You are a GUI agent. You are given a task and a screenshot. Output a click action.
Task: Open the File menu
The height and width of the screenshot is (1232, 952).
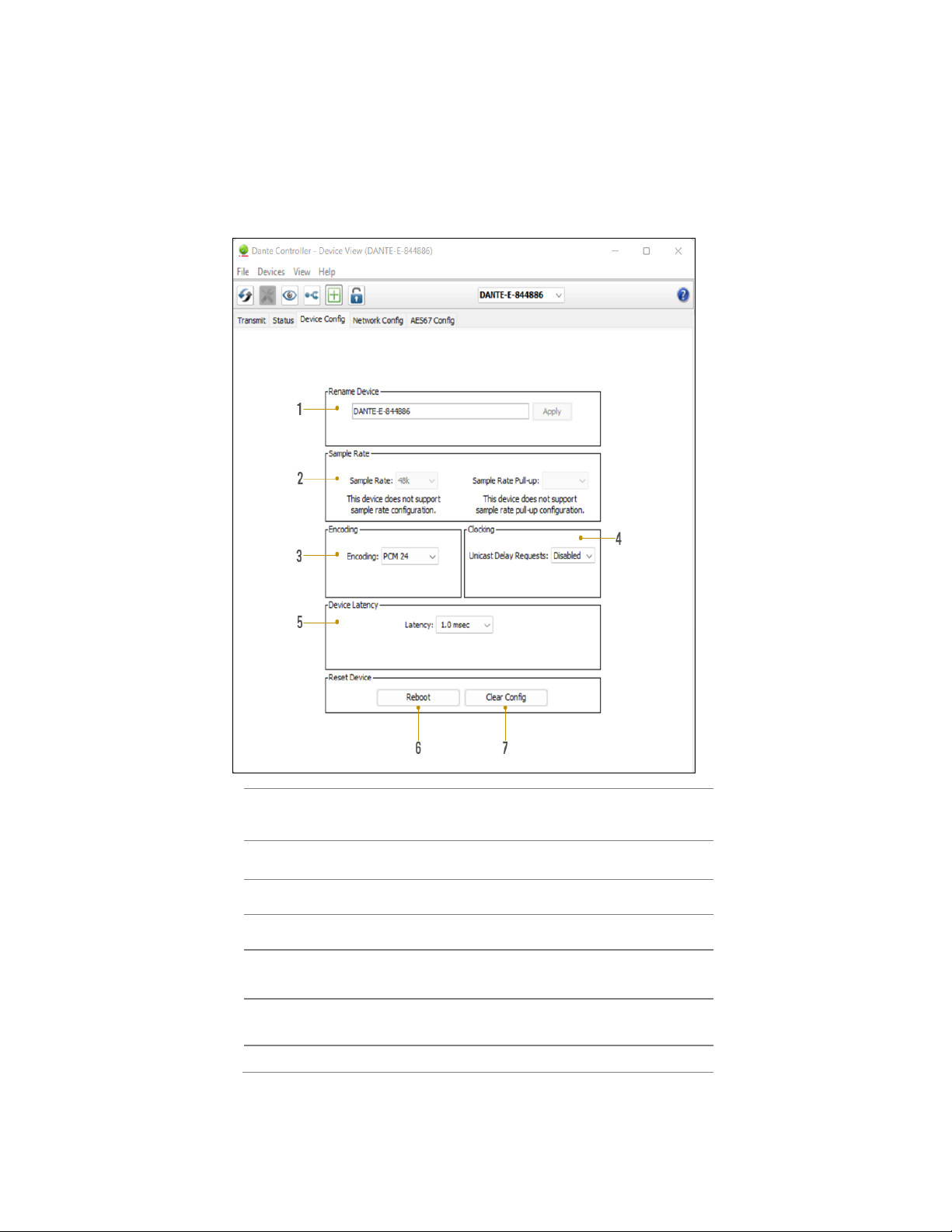tap(243, 272)
